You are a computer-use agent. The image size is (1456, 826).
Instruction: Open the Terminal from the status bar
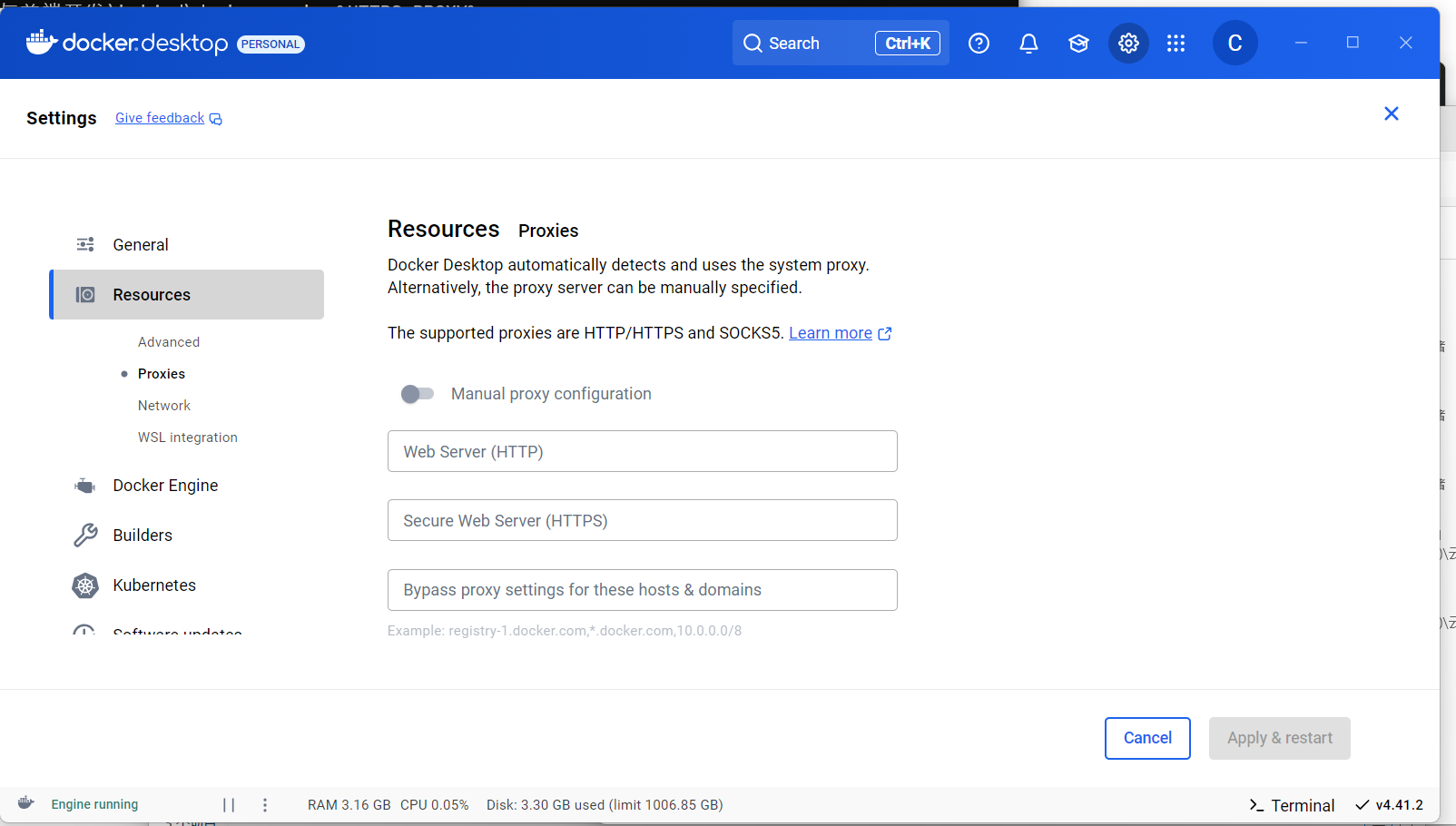click(x=1292, y=805)
